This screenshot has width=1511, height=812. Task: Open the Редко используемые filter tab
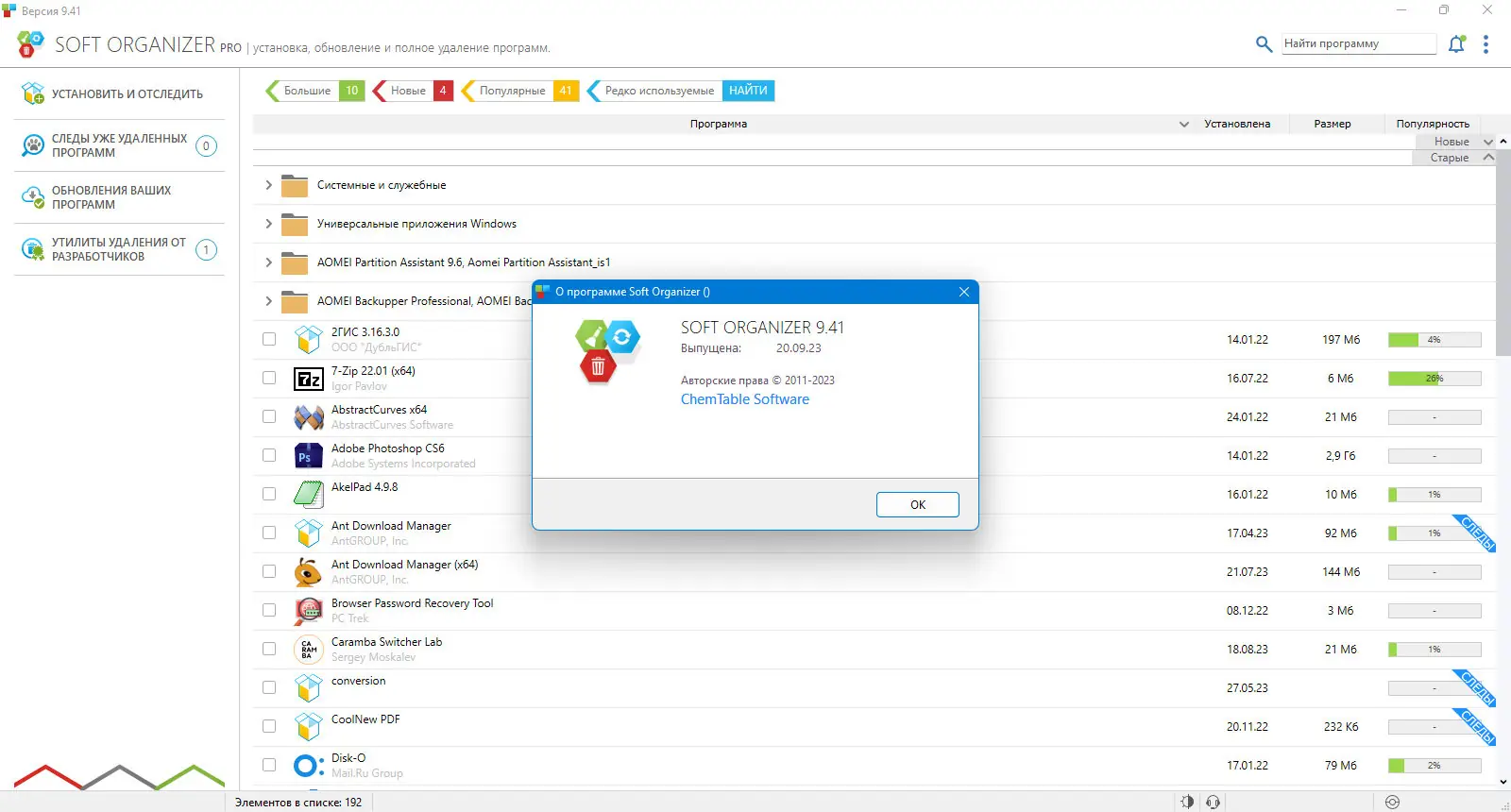click(x=654, y=91)
